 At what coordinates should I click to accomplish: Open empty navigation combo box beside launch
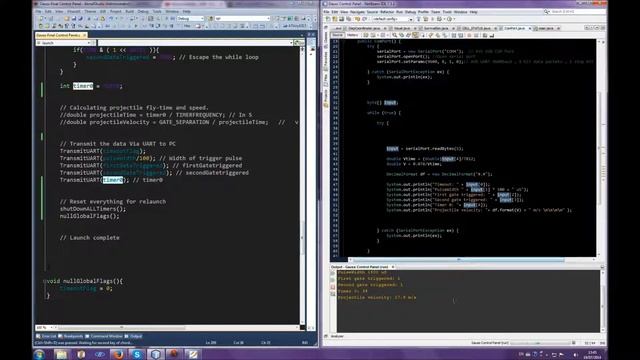(196, 42)
